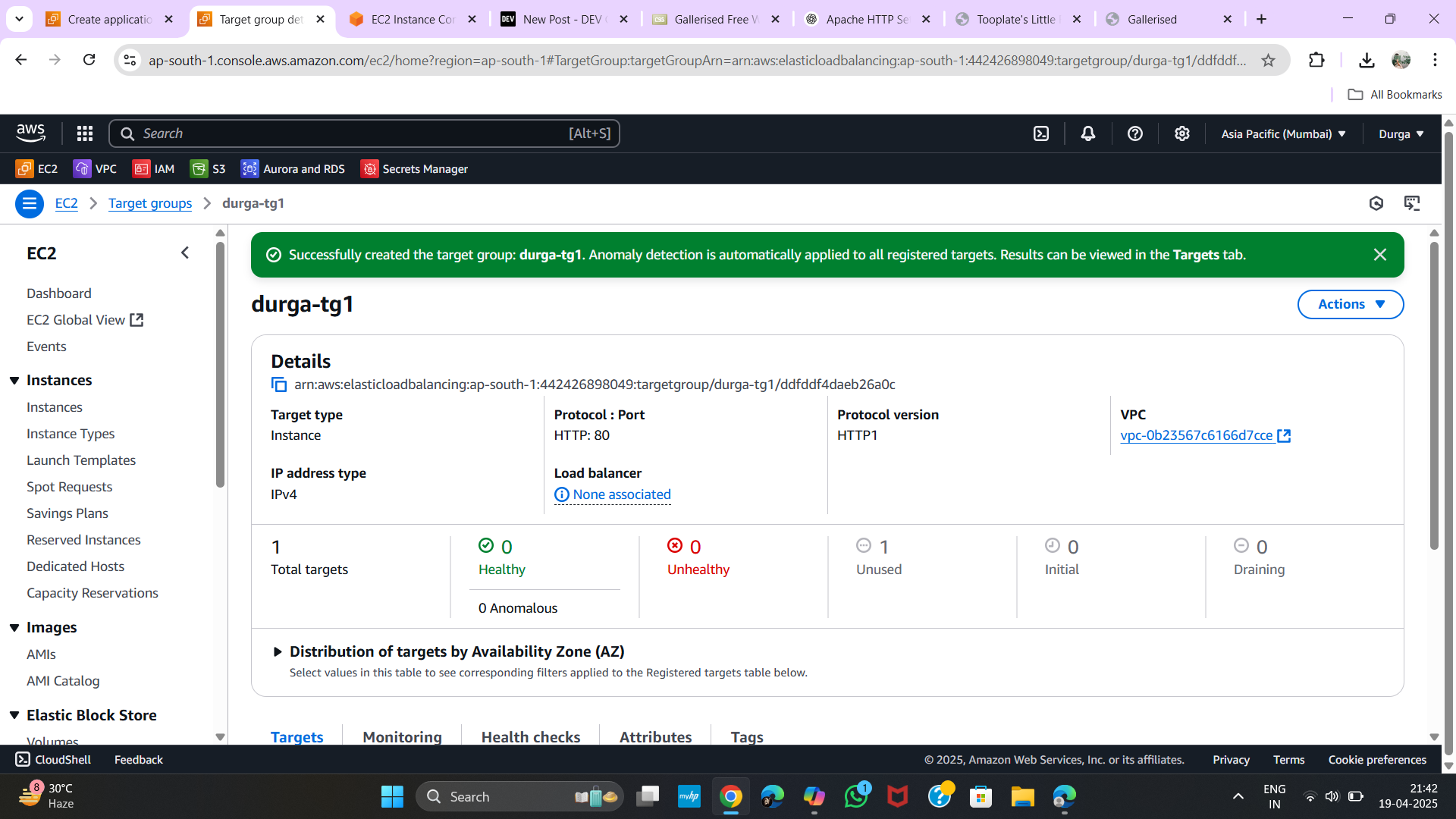This screenshot has height=819, width=1456.
Task: Click the monitor icon right of the breadcrumb
Action: click(1412, 203)
